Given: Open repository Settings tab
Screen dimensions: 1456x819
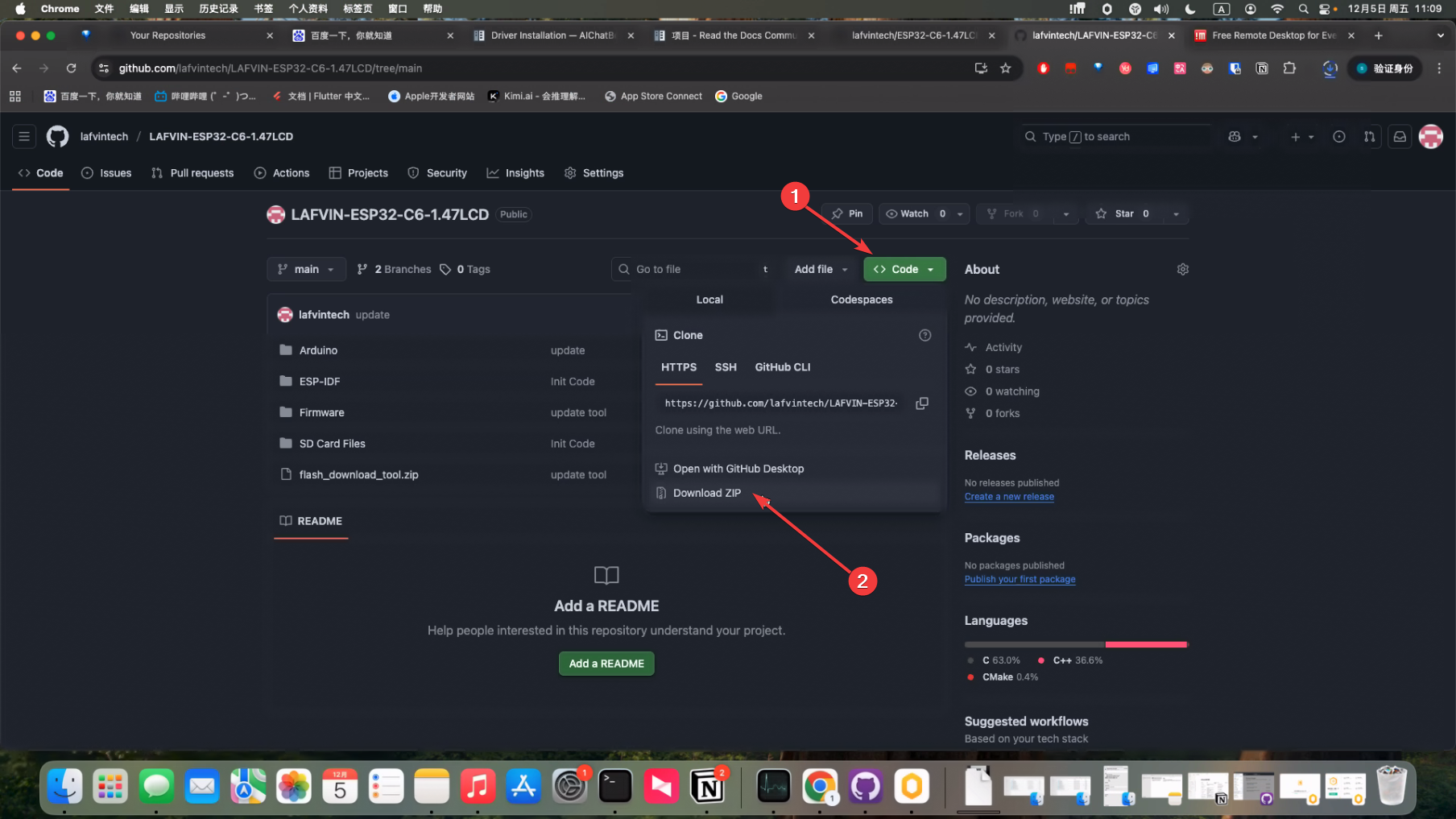Looking at the screenshot, I should coord(594,173).
